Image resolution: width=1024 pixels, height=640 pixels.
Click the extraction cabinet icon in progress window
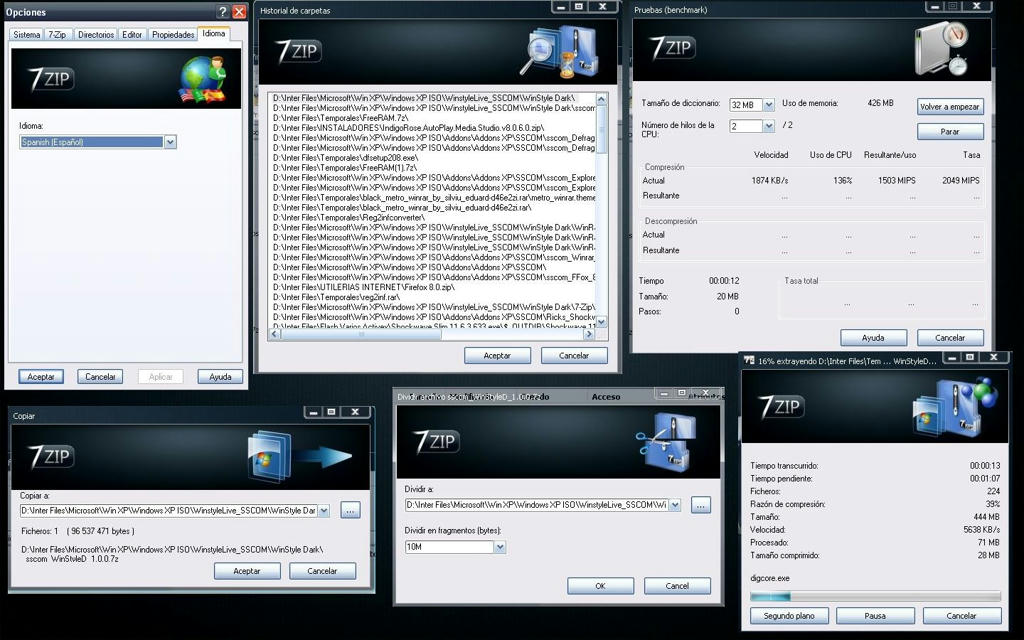click(x=954, y=407)
